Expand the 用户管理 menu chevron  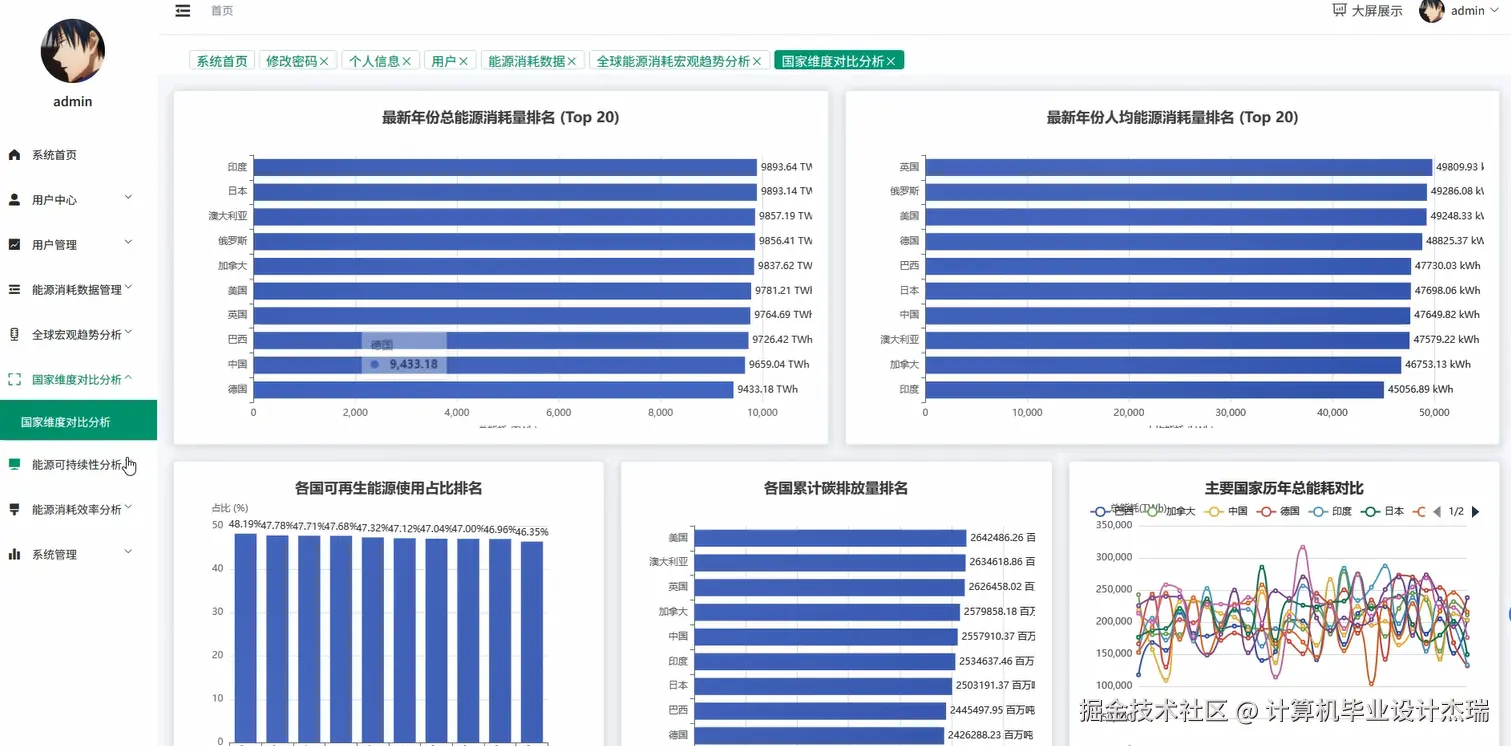tap(128, 243)
